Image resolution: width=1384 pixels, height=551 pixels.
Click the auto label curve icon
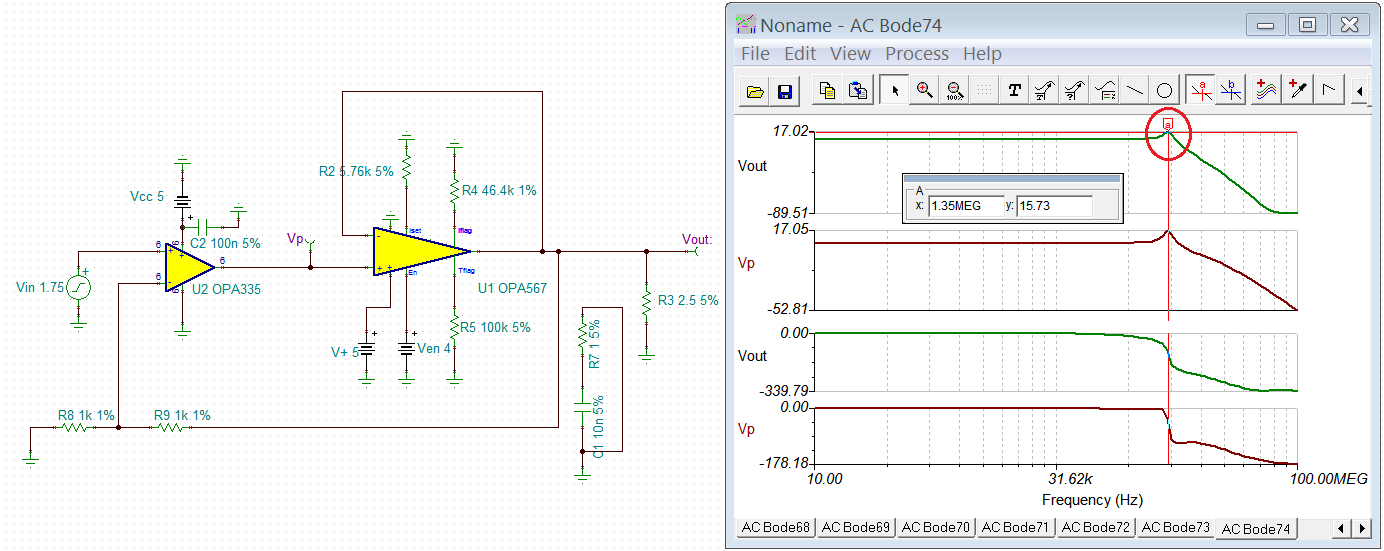[1045, 91]
